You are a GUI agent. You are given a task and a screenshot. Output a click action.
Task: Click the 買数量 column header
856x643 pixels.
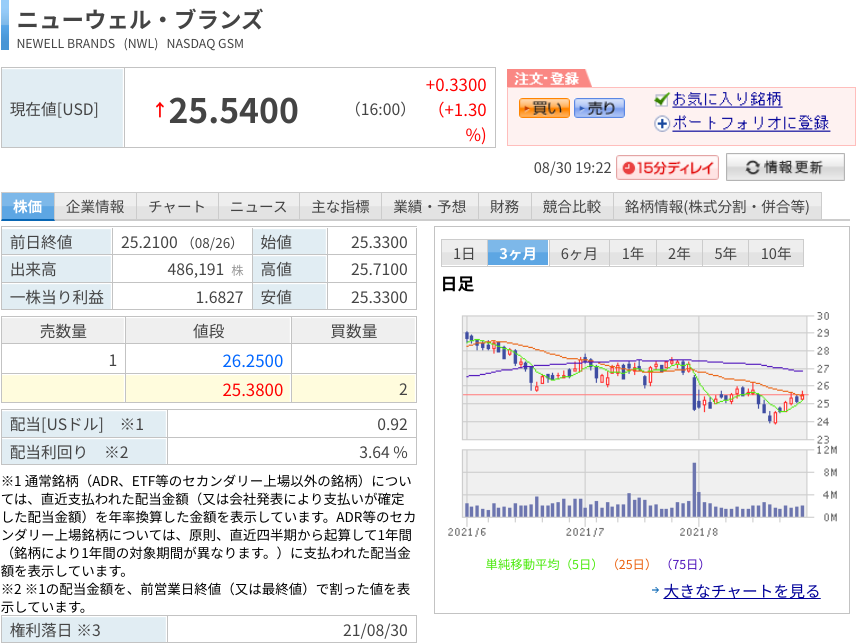point(354,331)
